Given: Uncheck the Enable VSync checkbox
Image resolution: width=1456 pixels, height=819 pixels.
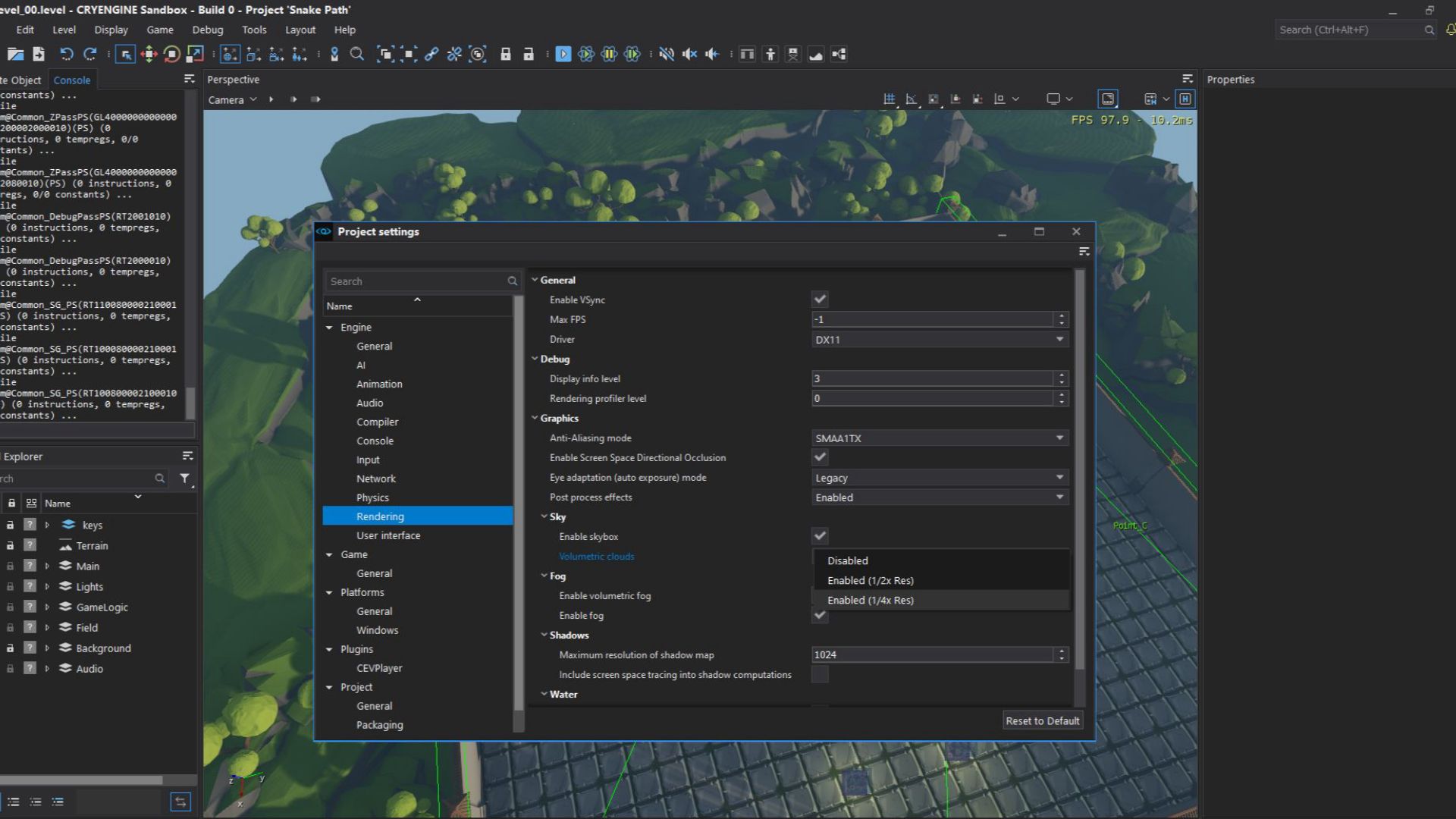Looking at the screenshot, I should point(820,299).
